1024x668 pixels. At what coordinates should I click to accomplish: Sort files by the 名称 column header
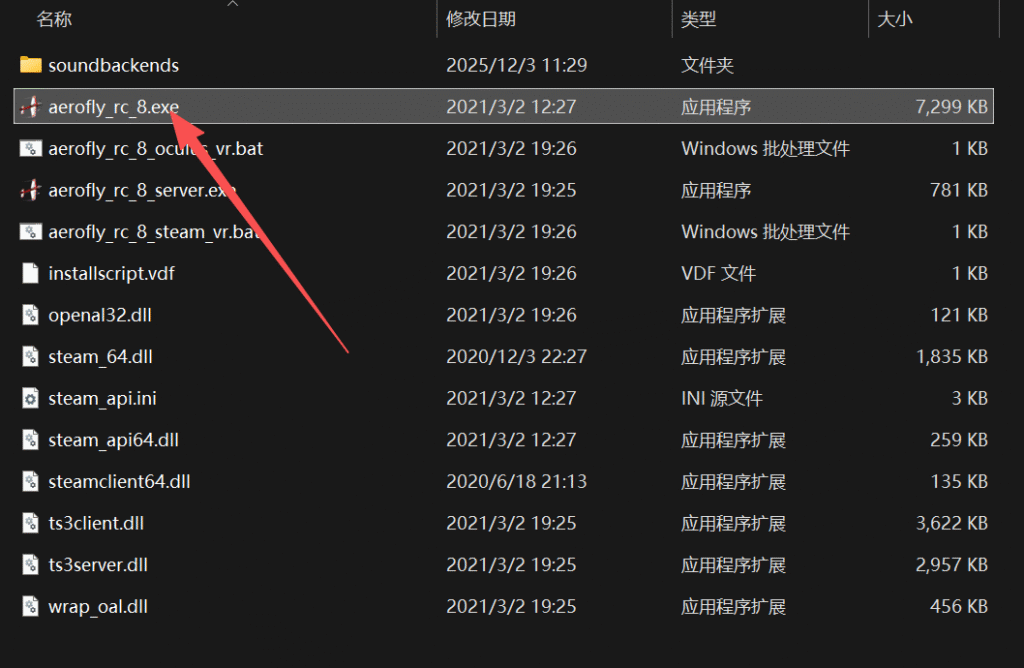point(55,19)
